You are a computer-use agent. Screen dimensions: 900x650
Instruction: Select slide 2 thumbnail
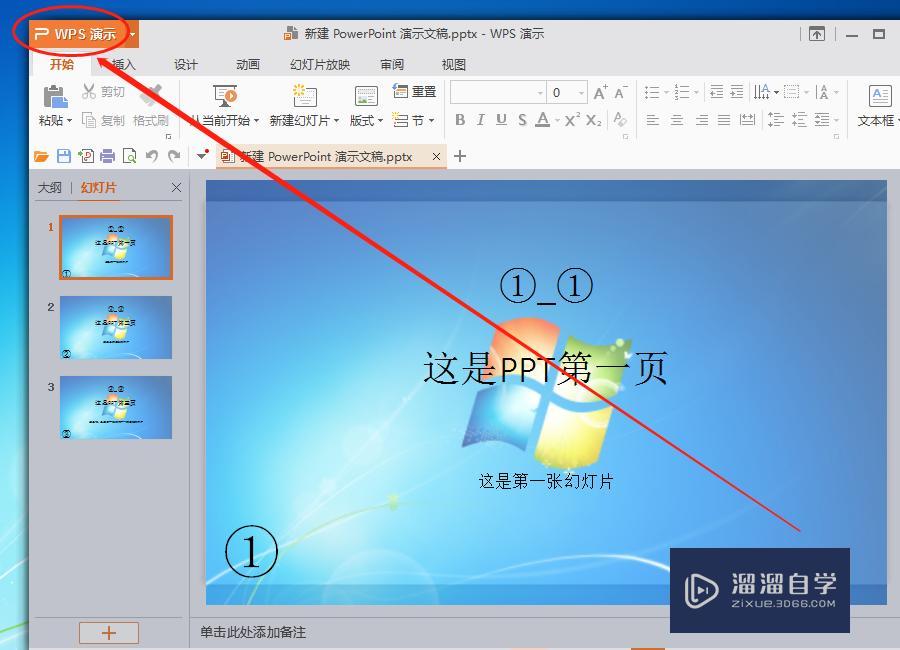click(116, 327)
